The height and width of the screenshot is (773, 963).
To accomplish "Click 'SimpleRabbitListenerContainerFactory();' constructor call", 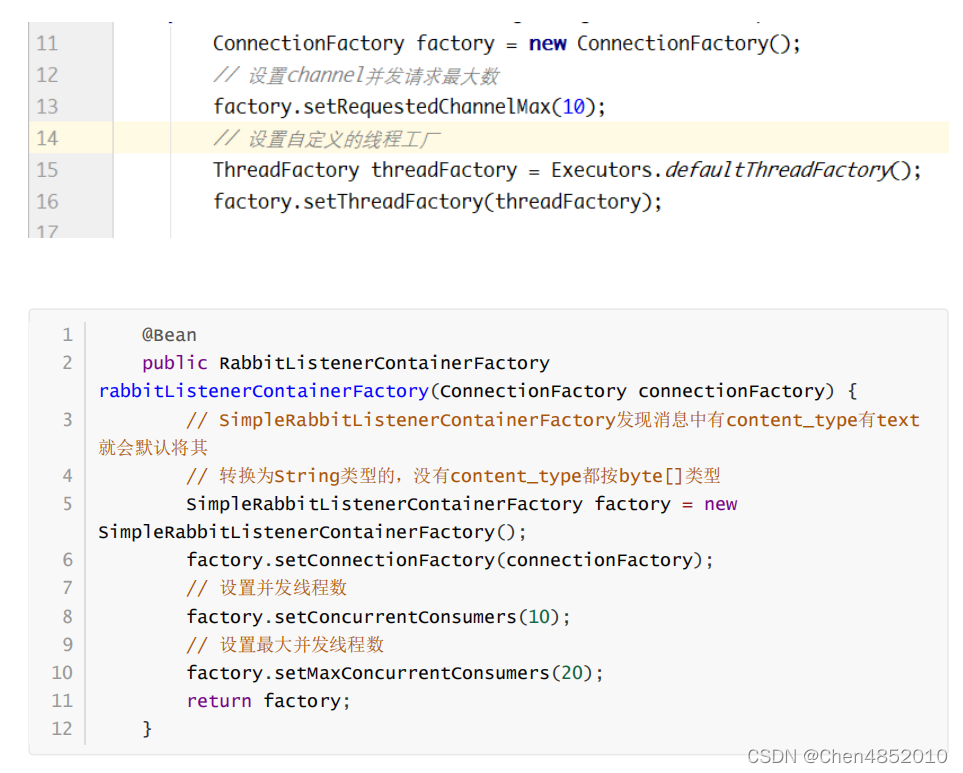I will (312, 532).
